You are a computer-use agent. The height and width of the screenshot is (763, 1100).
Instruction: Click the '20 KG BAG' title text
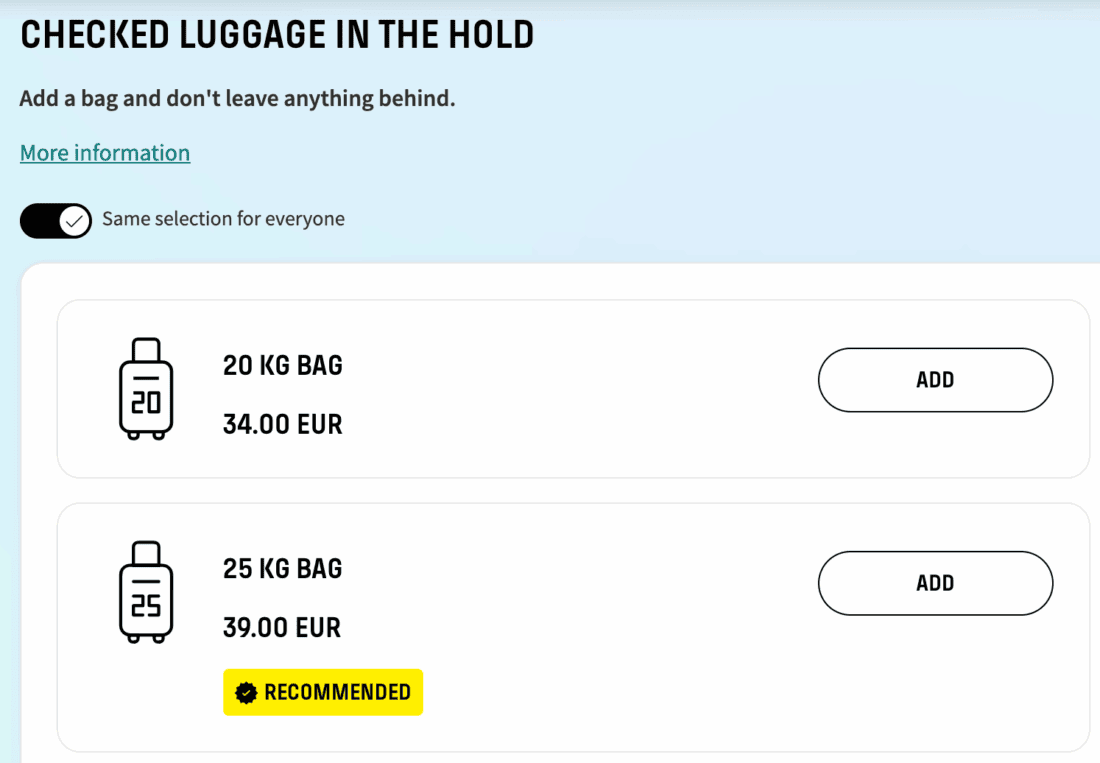click(x=283, y=366)
